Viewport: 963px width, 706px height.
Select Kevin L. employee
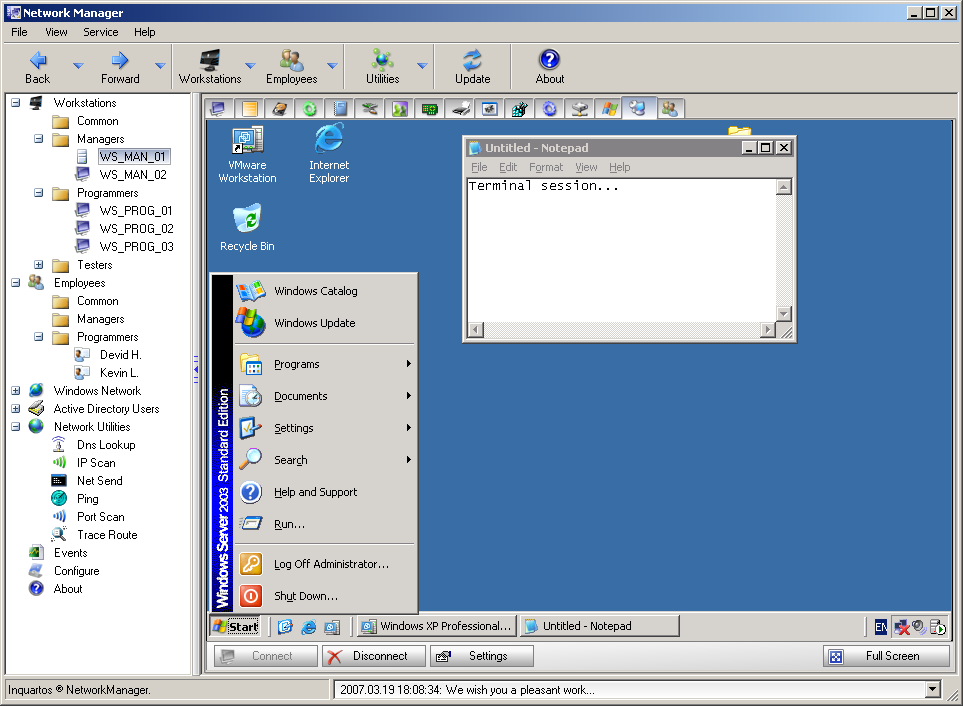[x=119, y=373]
